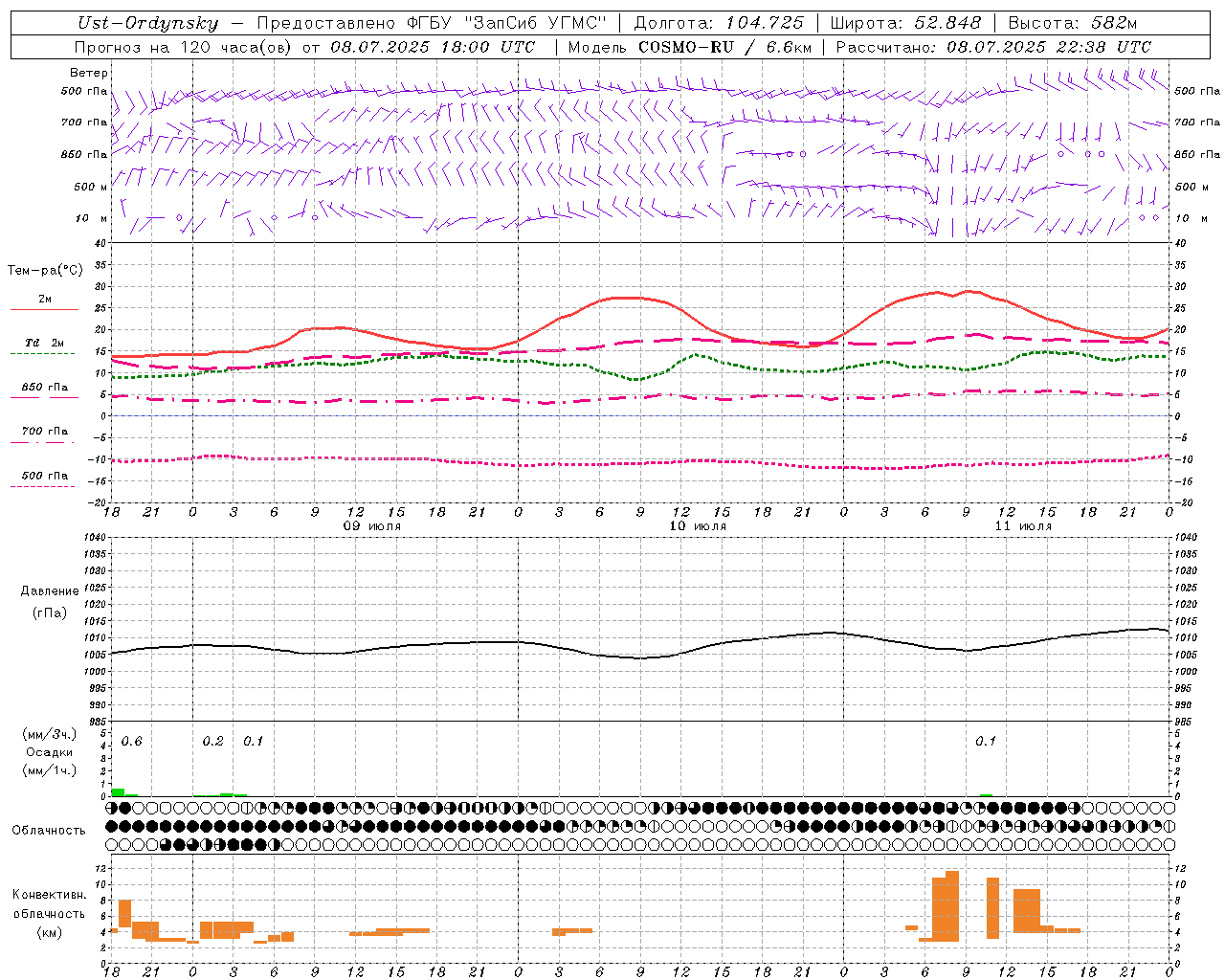Click the Долгота: 104.725 value

pyautogui.click(x=719, y=23)
